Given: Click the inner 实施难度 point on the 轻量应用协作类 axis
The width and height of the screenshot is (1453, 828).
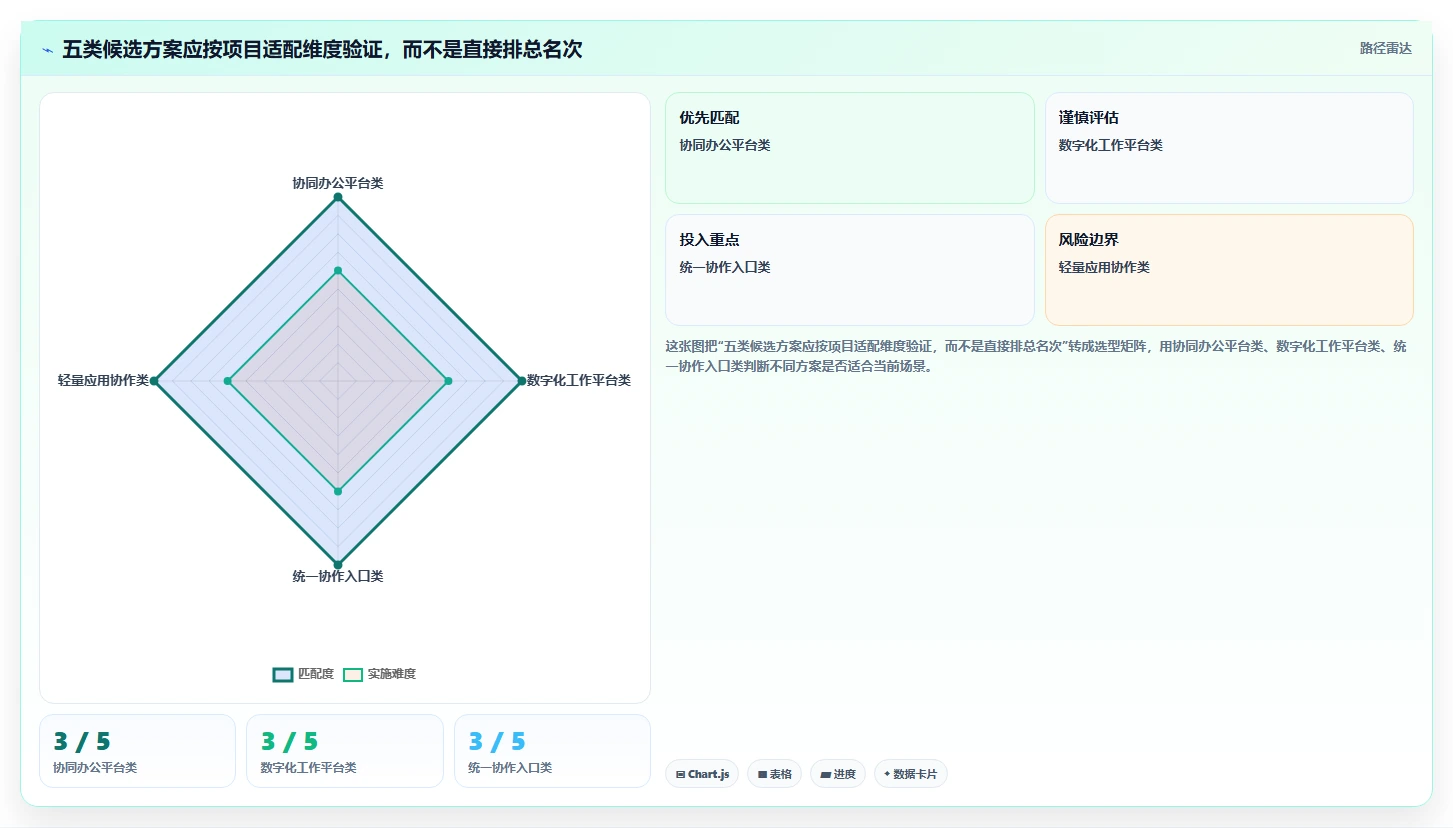Looking at the screenshot, I should click(x=228, y=381).
